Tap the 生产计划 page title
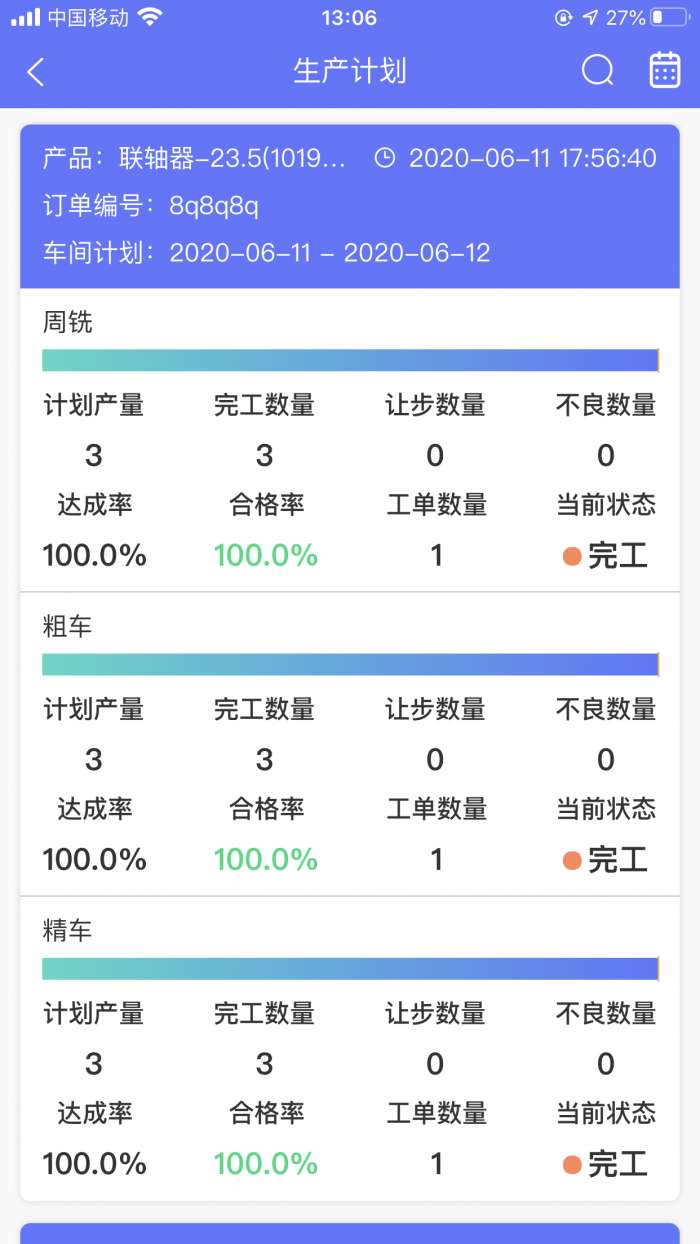This screenshot has height=1244, width=700. [350, 72]
